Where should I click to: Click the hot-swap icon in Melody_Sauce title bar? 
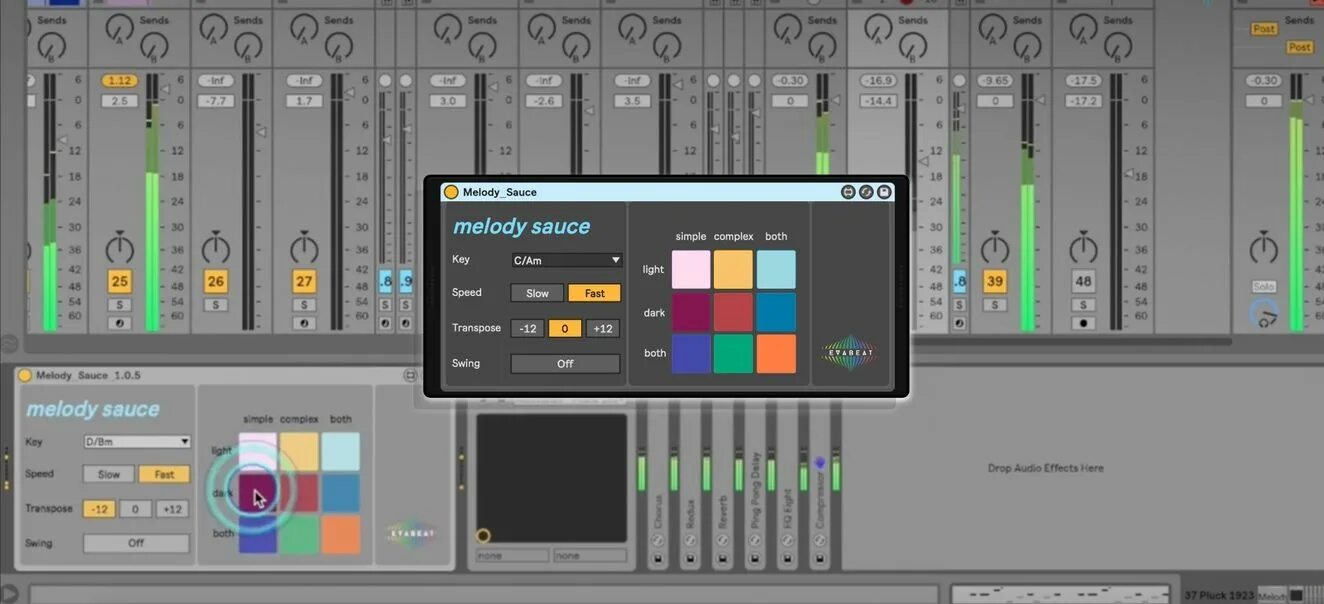[x=866, y=192]
